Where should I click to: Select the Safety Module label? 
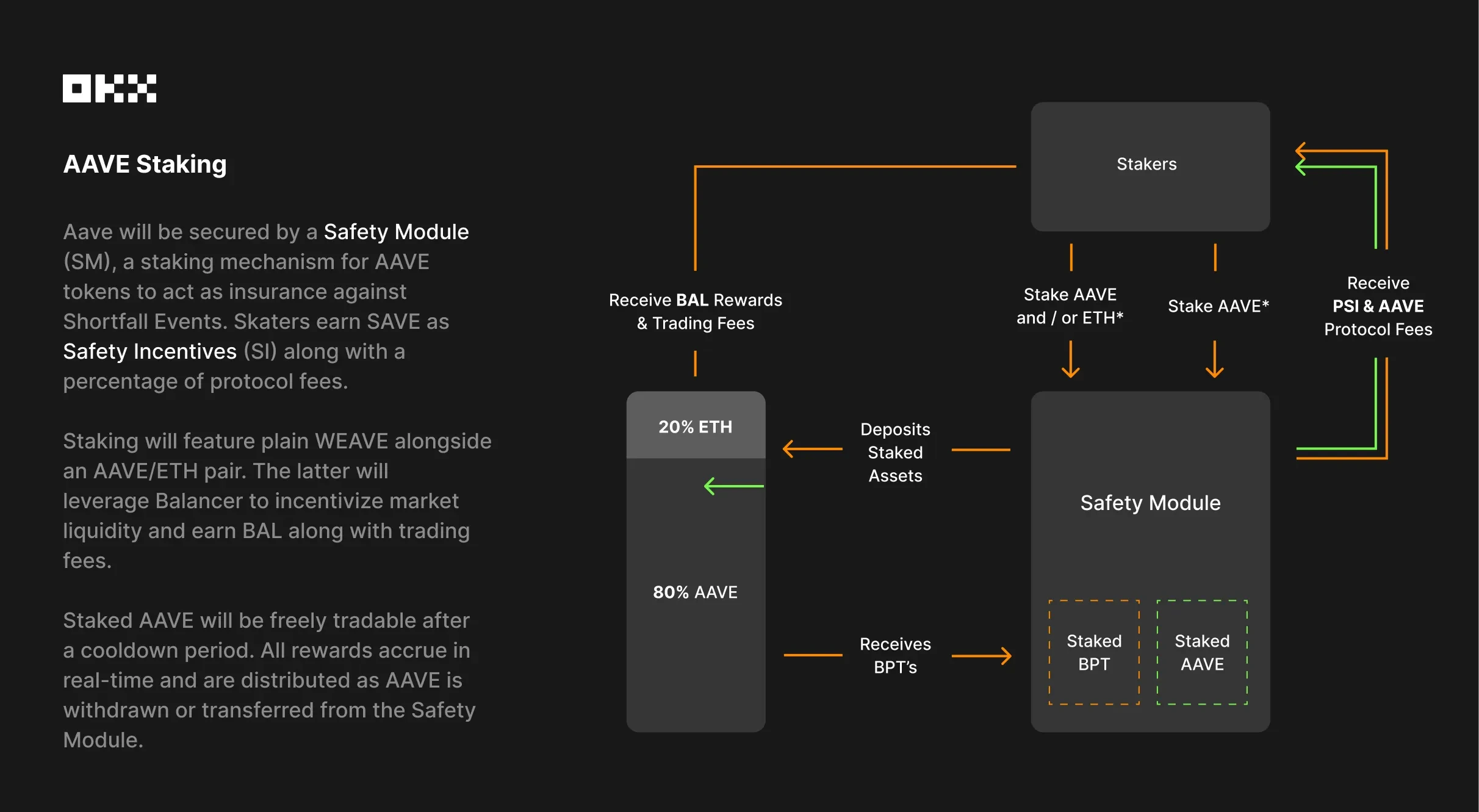point(1150,503)
